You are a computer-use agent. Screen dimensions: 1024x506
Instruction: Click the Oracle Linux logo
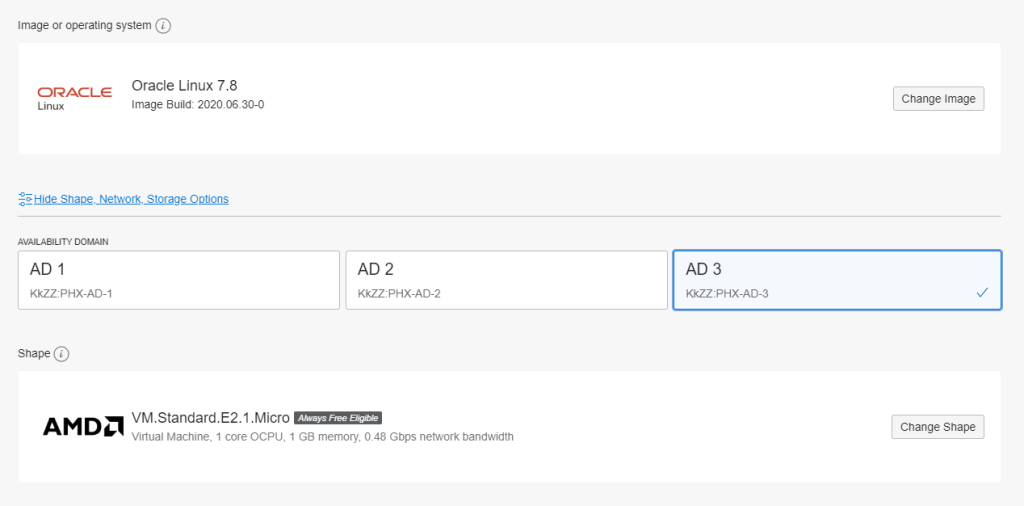[74, 99]
